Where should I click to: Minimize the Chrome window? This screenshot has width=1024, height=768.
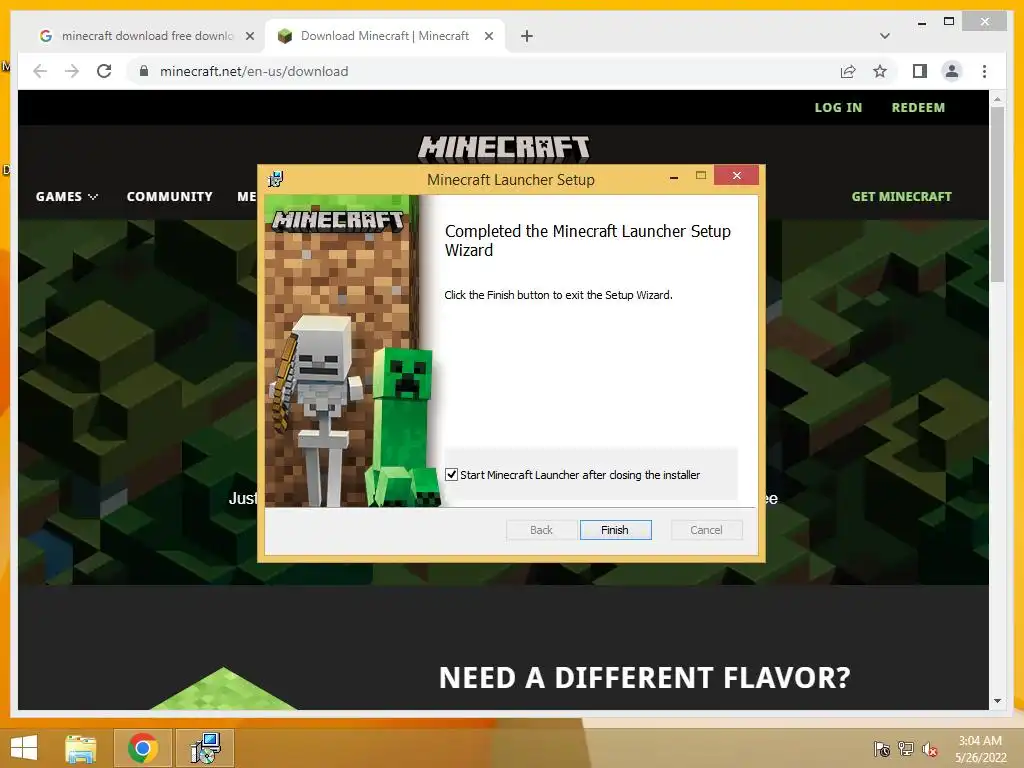921,22
